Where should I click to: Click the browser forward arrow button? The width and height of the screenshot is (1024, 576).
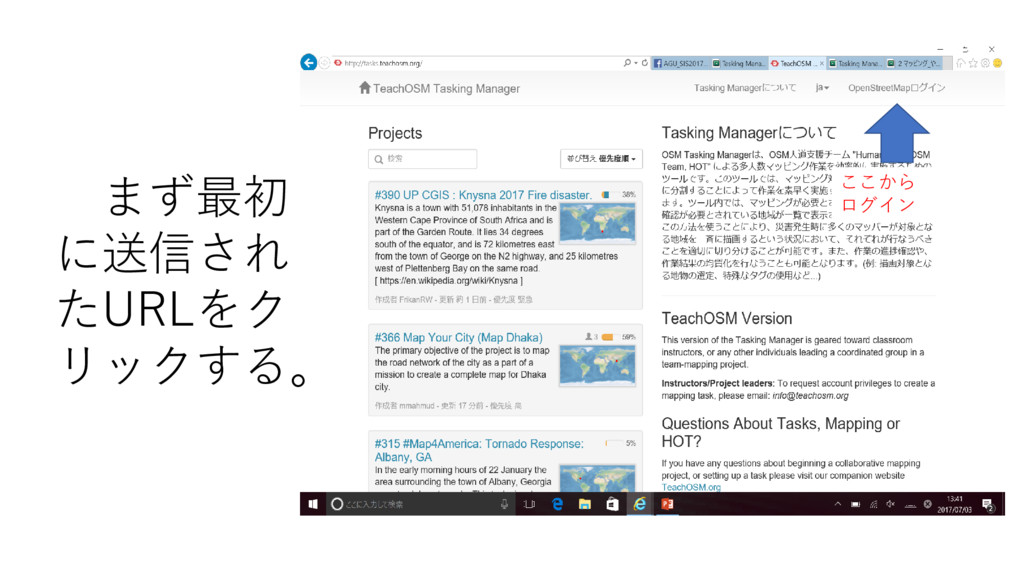click(x=325, y=63)
